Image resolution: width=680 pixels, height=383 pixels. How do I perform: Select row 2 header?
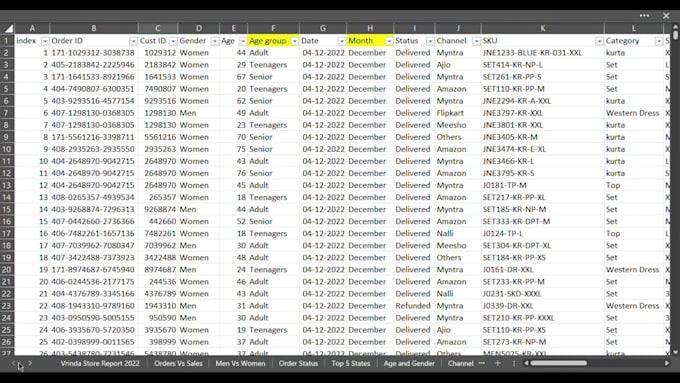click(x=7, y=53)
